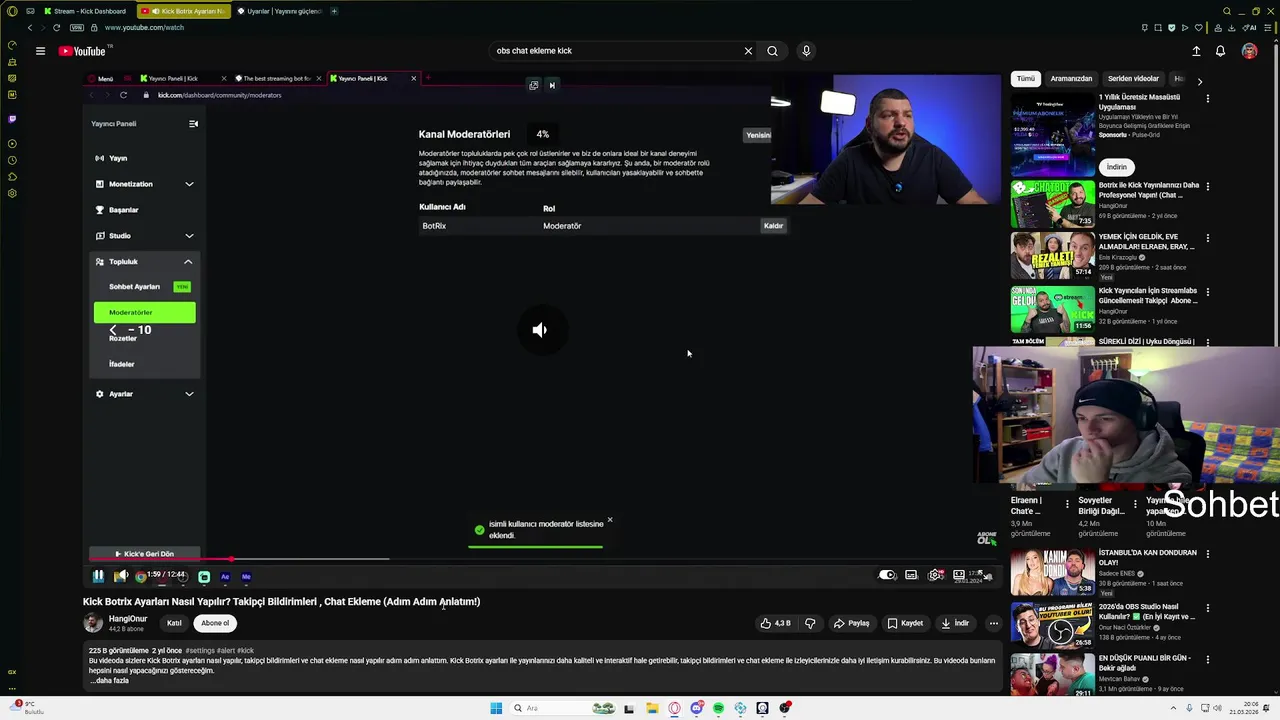This screenshot has height=720, width=1280.
Task: Open Kick Yayıncıları İçin Streamlabs thumbnail
Action: [x=1052, y=310]
